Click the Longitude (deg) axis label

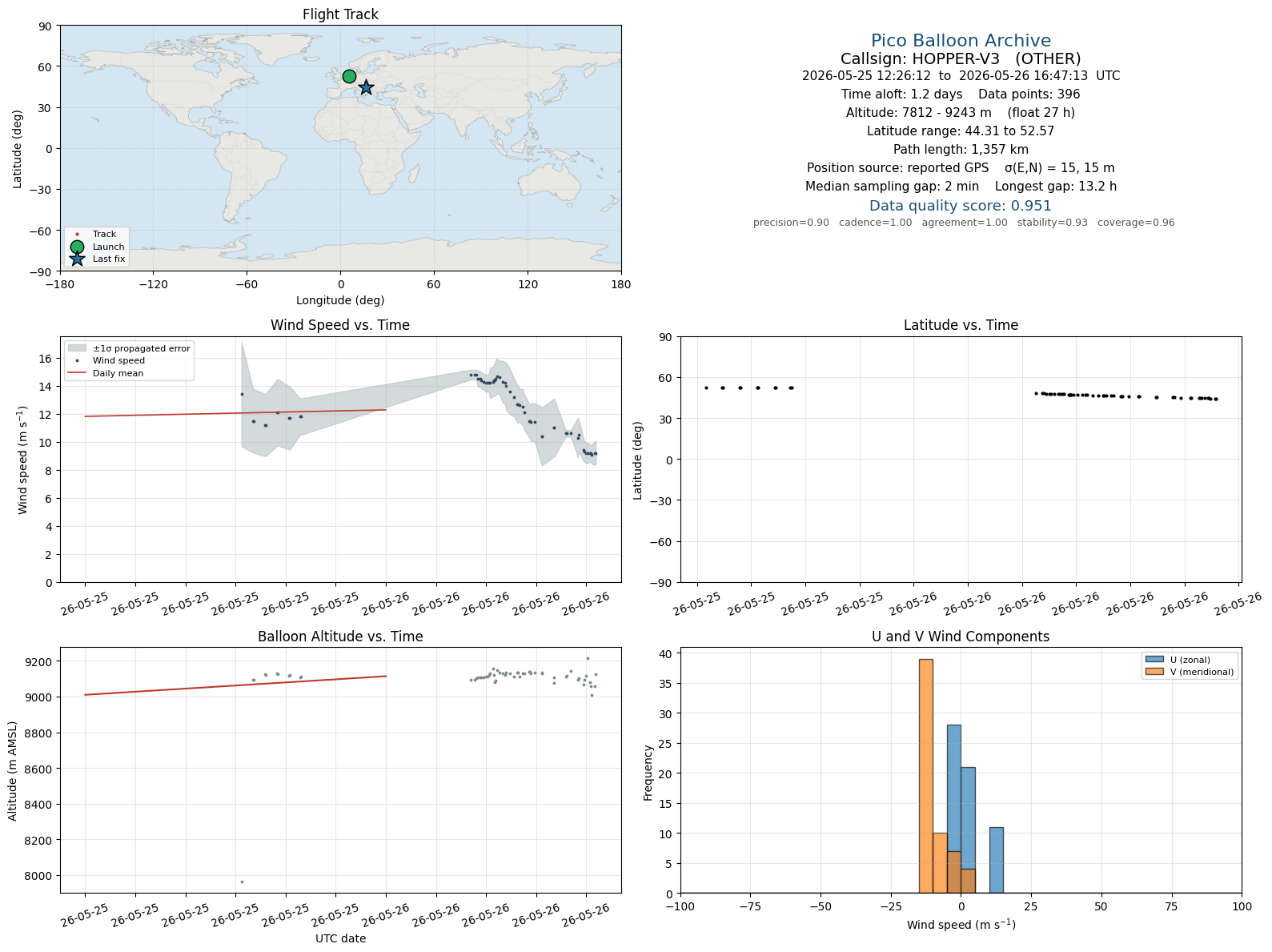click(x=340, y=300)
